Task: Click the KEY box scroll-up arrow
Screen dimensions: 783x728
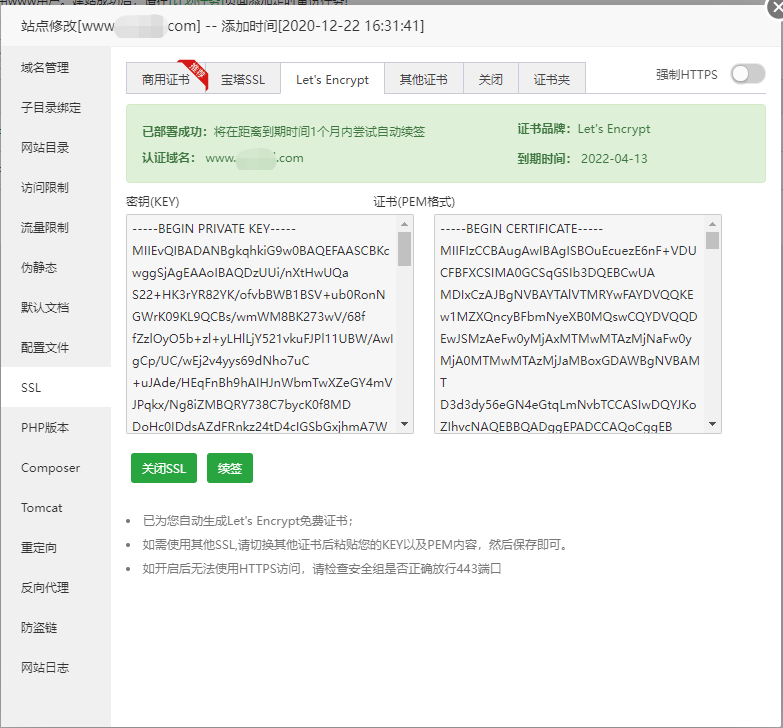Action: (404, 224)
